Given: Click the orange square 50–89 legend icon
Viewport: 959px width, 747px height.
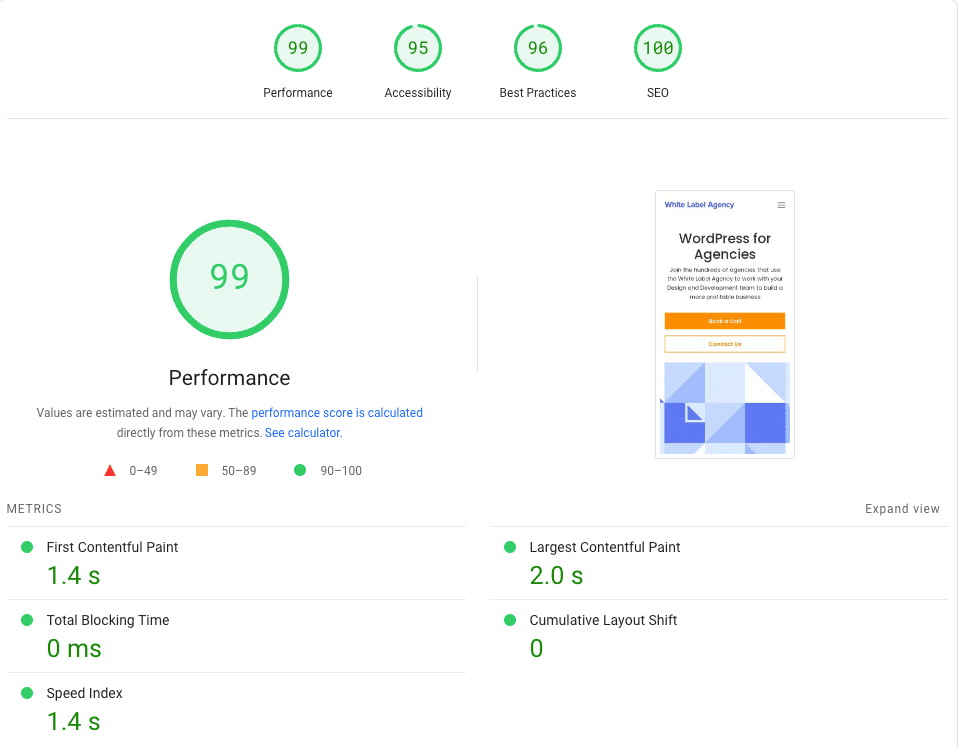Looking at the screenshot, I should 202,470.
